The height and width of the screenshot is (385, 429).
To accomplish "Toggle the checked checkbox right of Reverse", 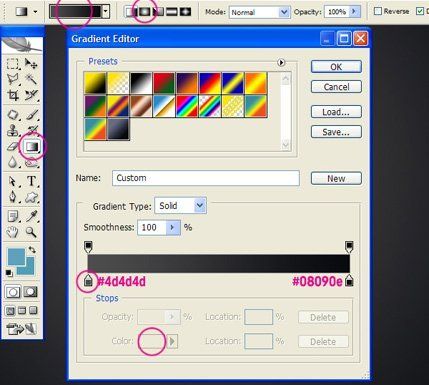I will [420, 11].
